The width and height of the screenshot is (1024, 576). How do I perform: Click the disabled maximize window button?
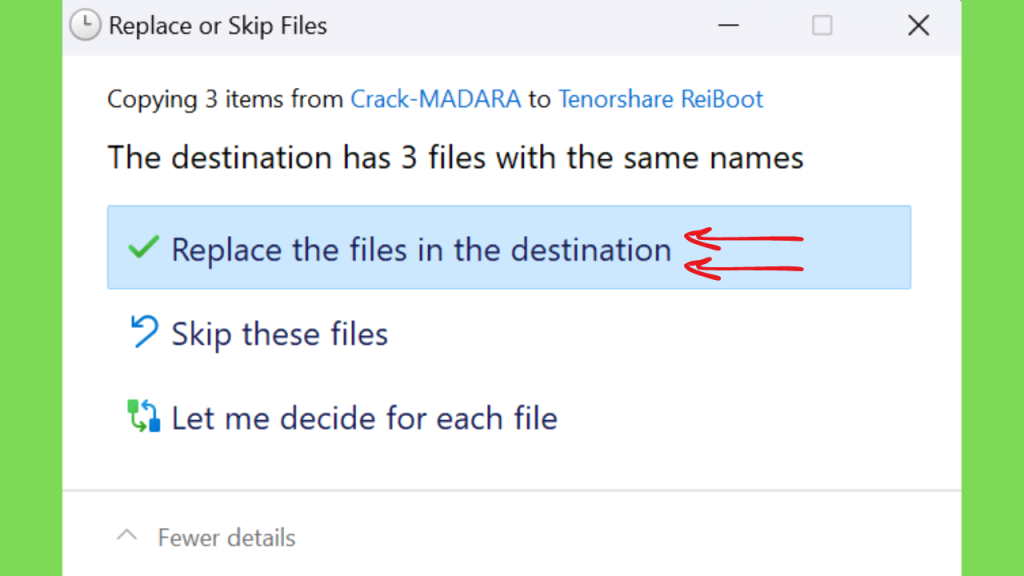822,26
